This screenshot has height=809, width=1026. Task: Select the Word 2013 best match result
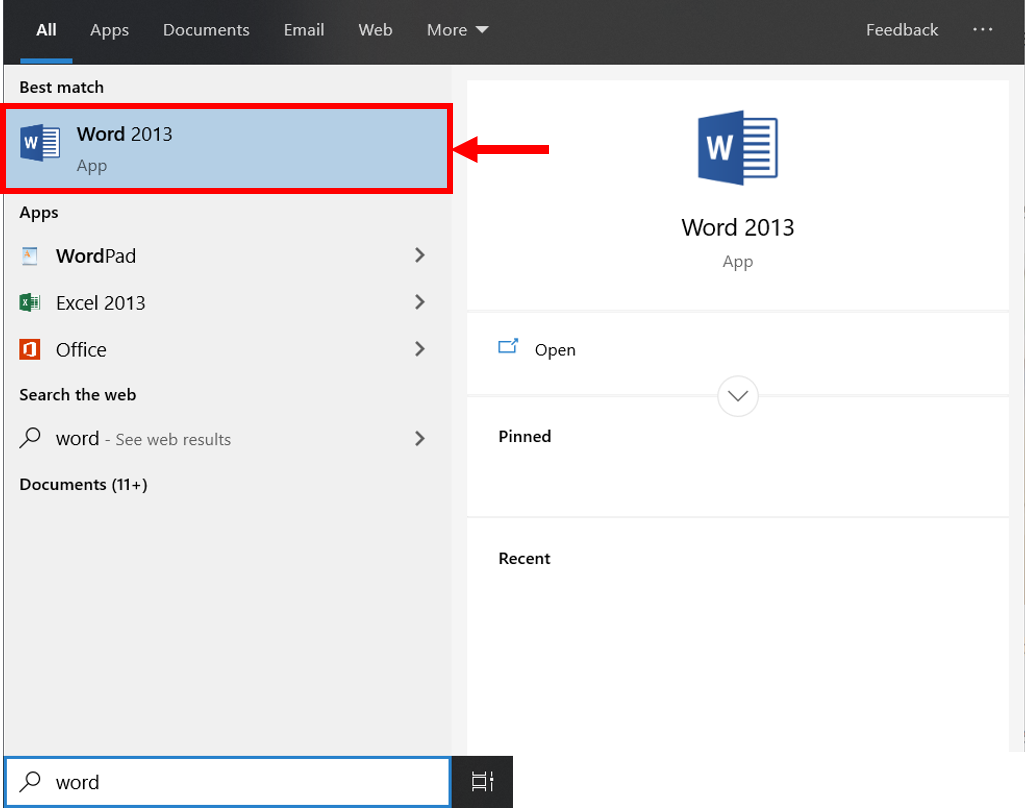[226, 148]
